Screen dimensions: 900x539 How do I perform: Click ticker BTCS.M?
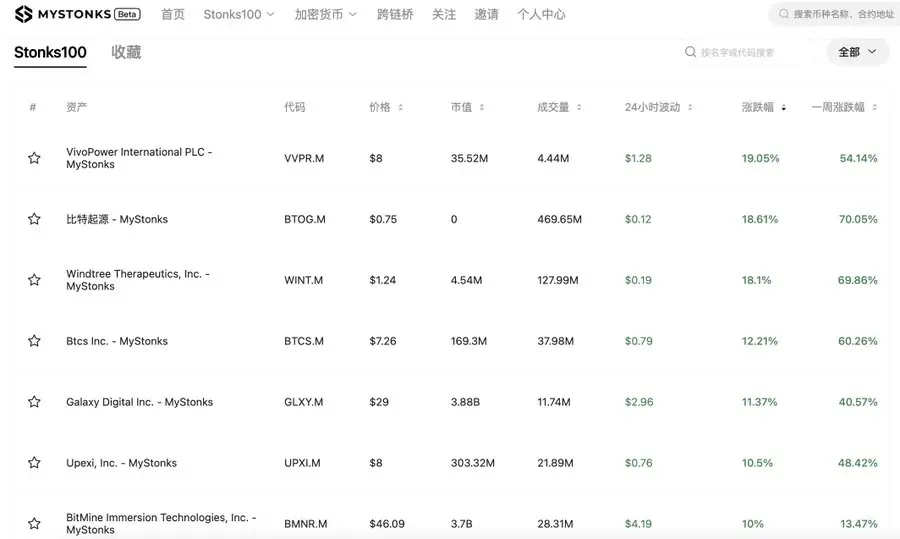click(x=304, y=341)
